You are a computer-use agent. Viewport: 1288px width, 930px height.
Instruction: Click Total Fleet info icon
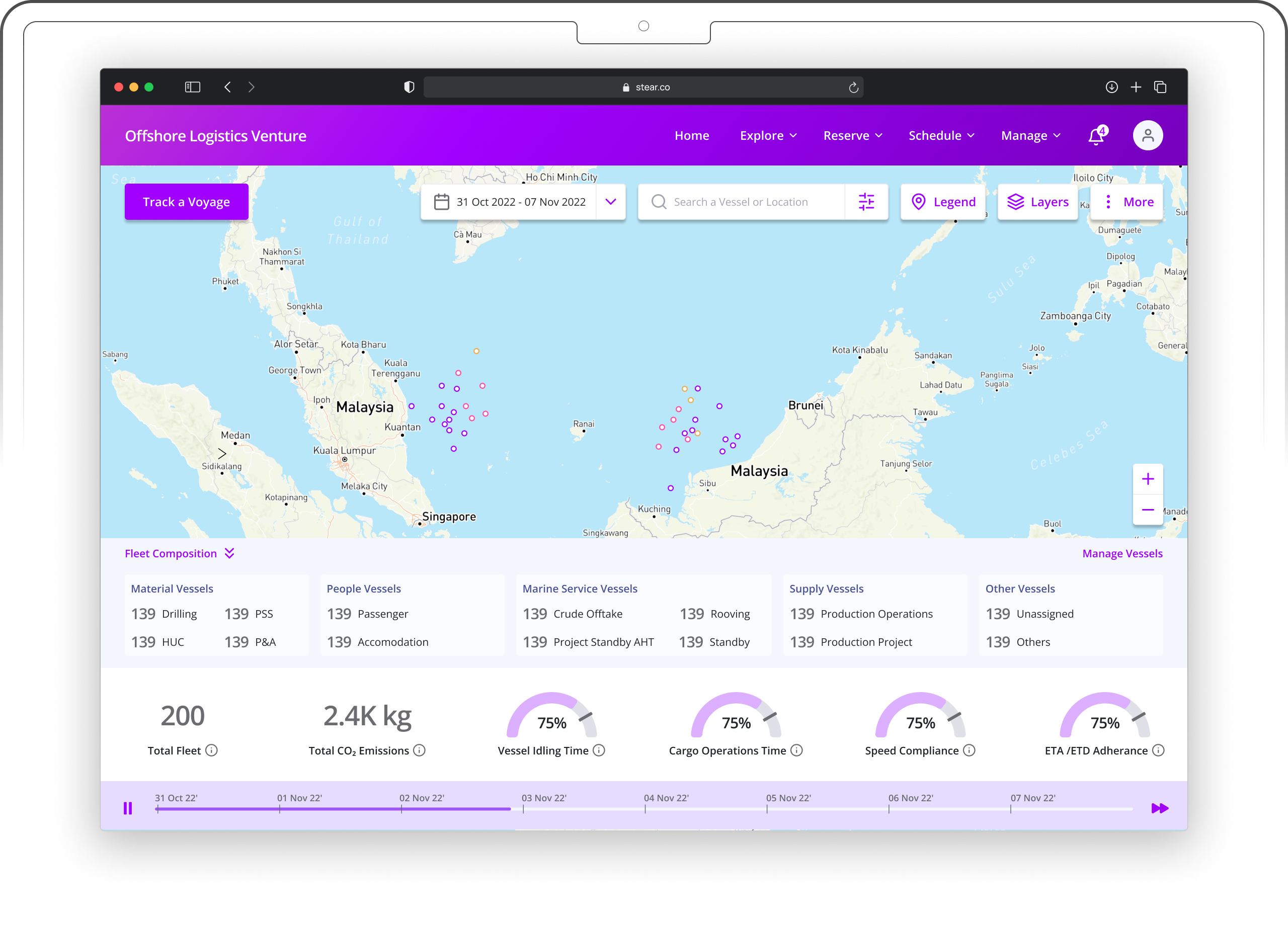[x=211, y=750]
